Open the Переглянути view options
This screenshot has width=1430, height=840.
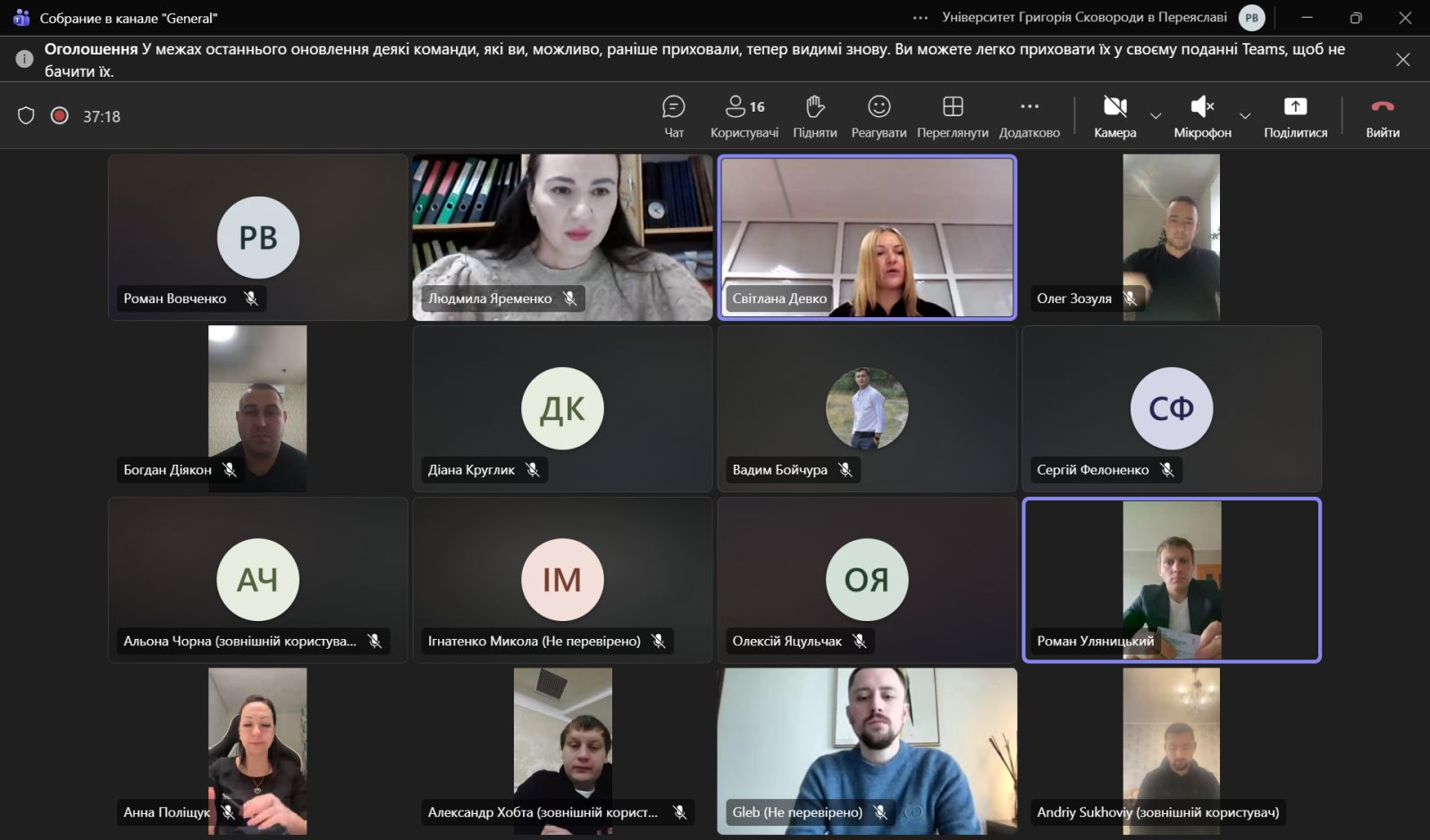[x=952, y=116]
